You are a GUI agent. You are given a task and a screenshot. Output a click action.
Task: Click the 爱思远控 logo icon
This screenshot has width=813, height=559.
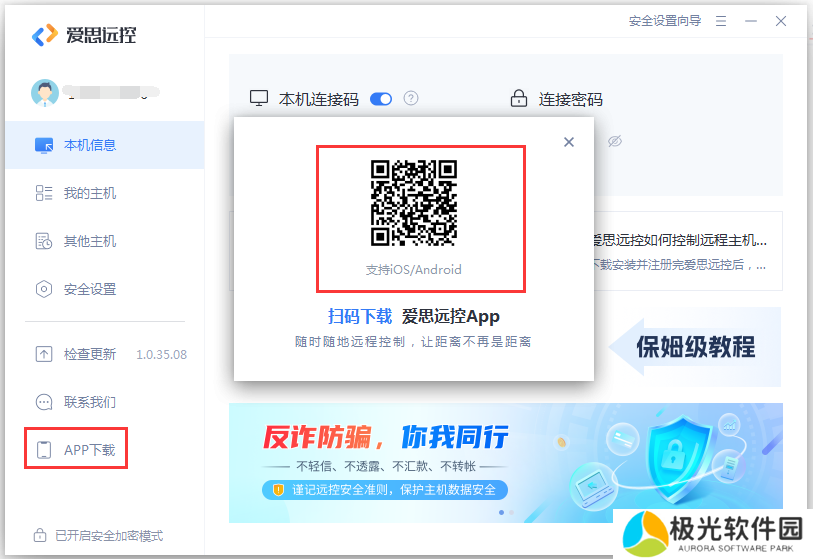point(45,36)
